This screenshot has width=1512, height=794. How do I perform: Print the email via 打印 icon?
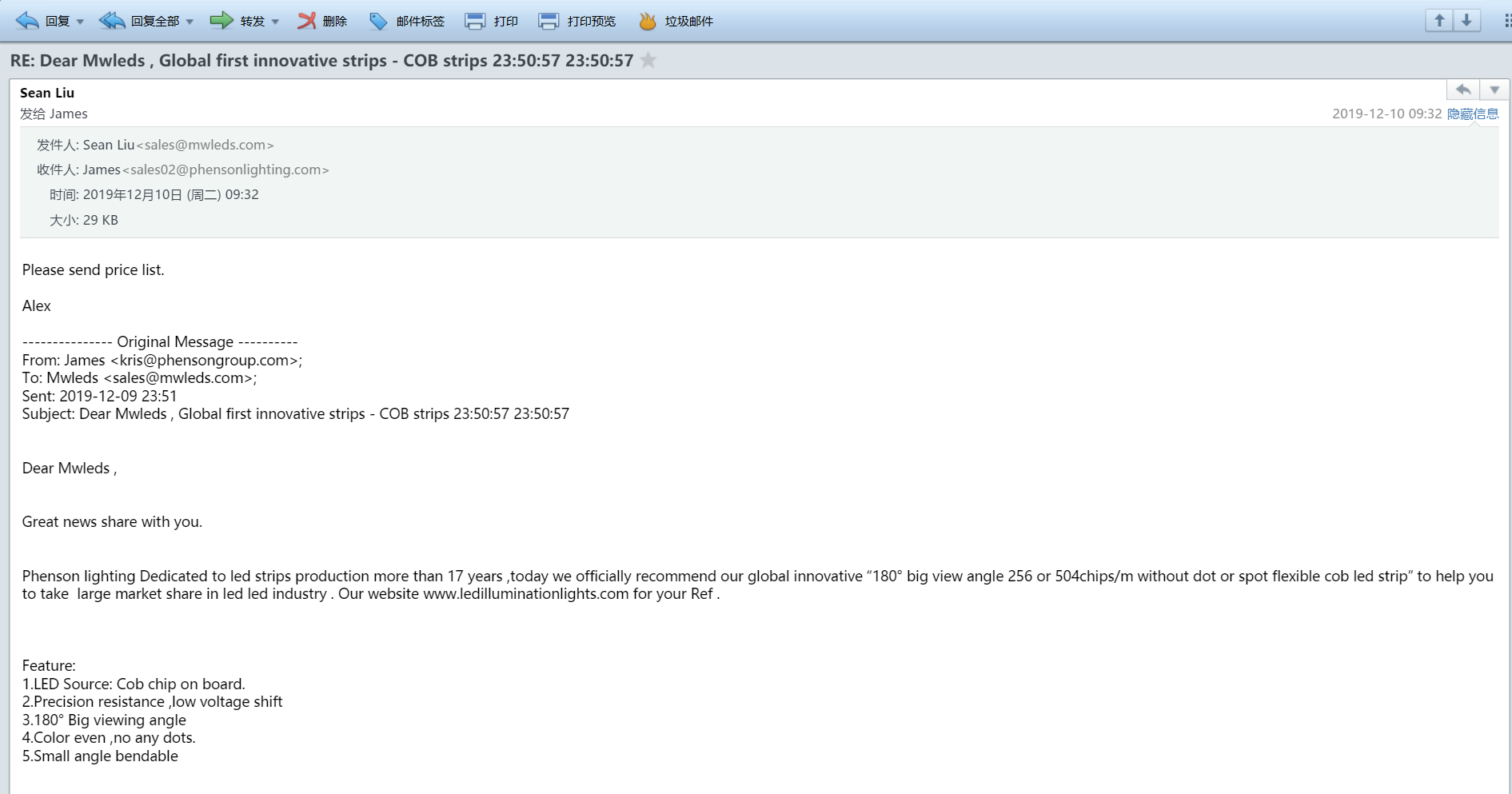tap(475, 21)
